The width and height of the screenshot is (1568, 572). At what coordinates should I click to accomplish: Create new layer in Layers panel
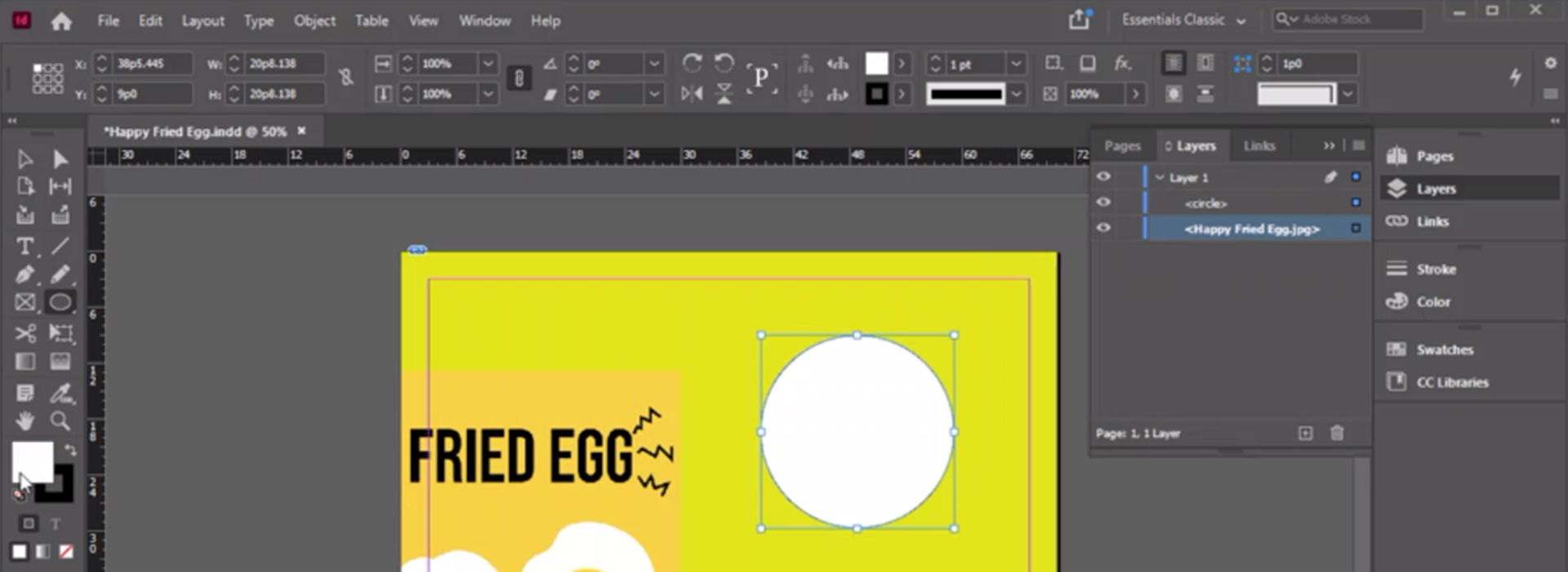1305,433
